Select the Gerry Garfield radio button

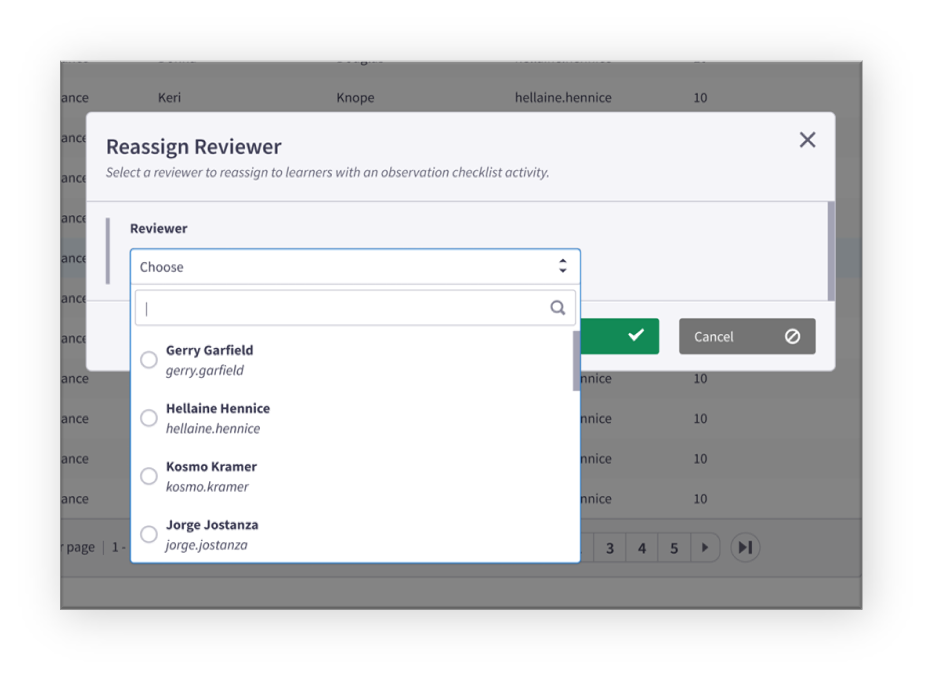[x=149, y=359]
